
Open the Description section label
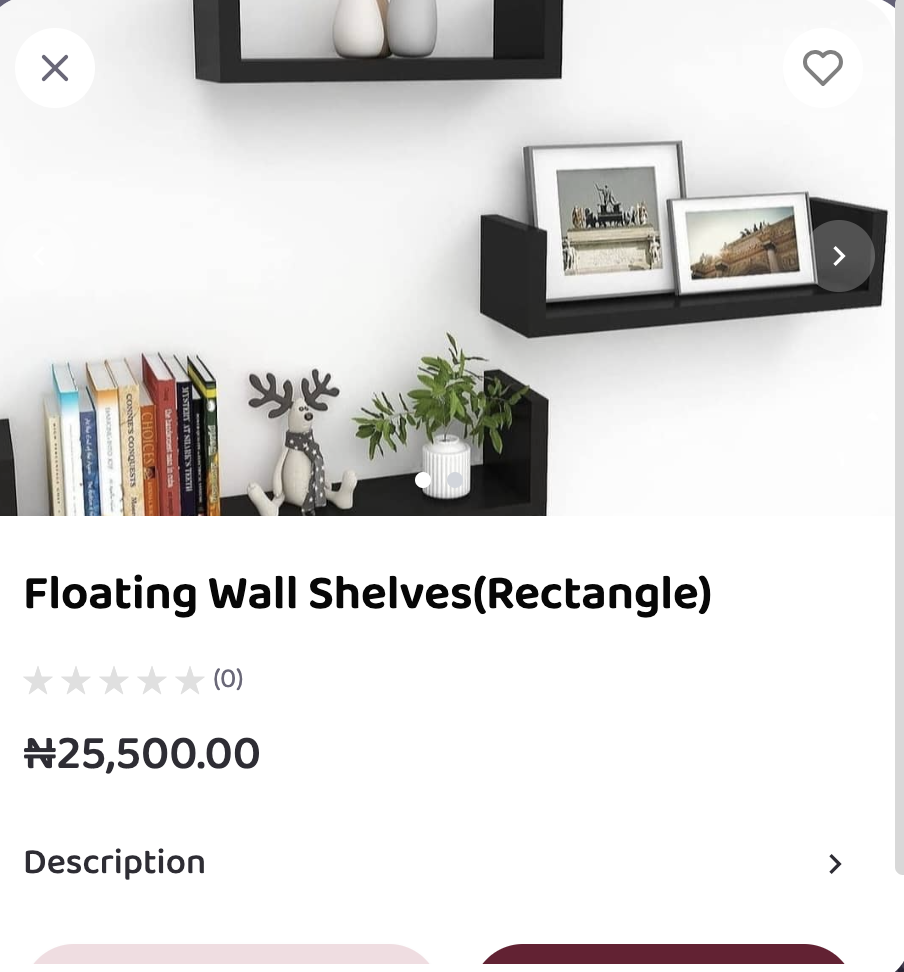[114, 862]
